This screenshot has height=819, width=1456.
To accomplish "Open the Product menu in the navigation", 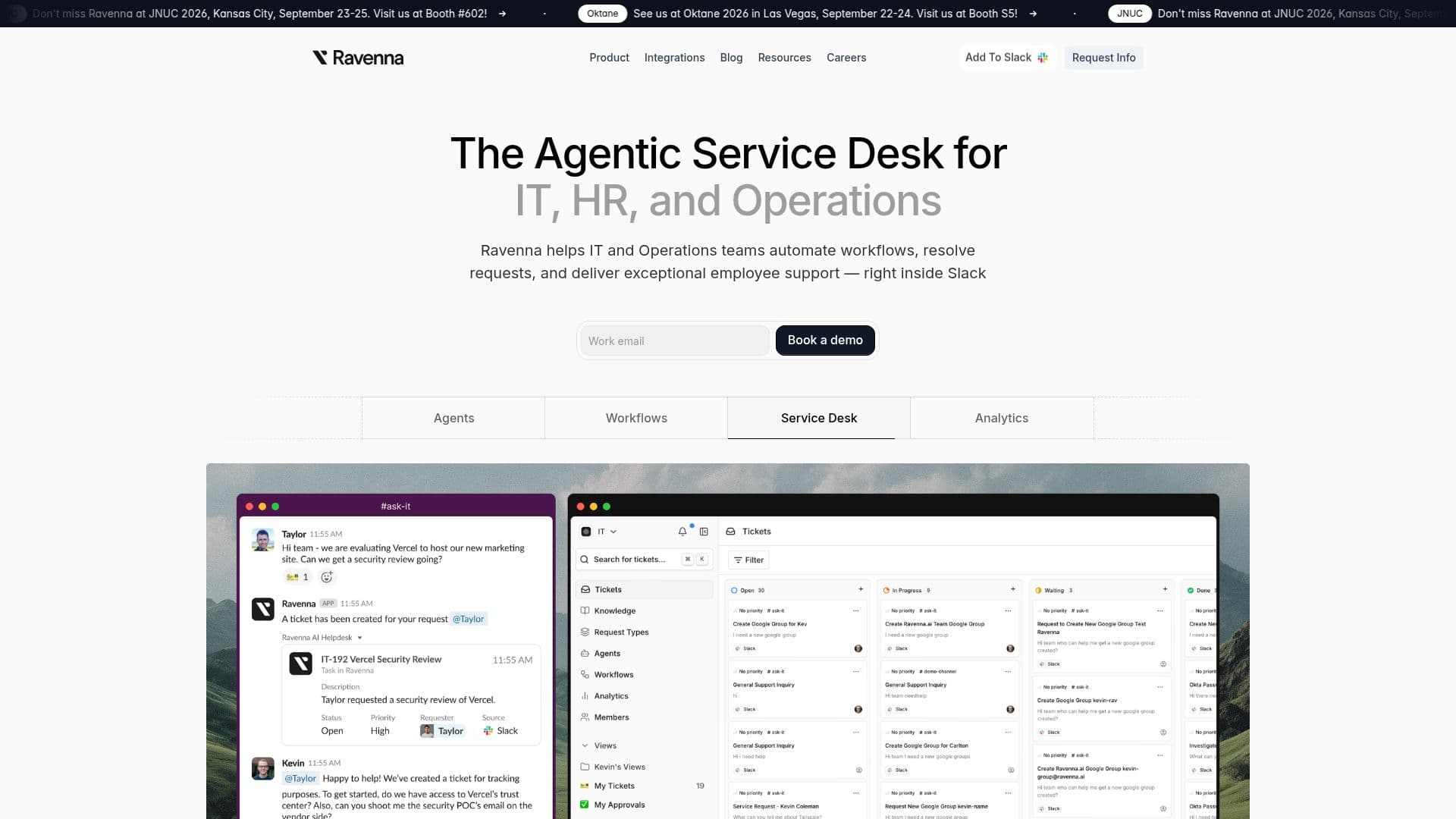I will coord(609,58).
